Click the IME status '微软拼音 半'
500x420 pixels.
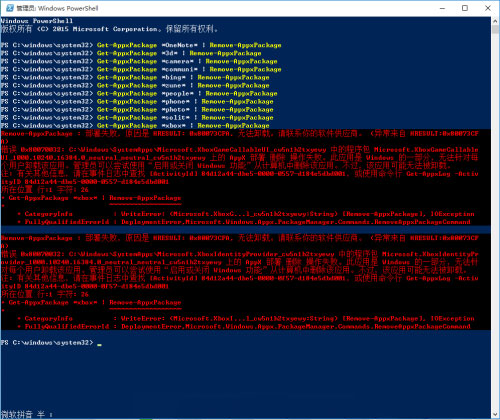click(x=27, y=414)
